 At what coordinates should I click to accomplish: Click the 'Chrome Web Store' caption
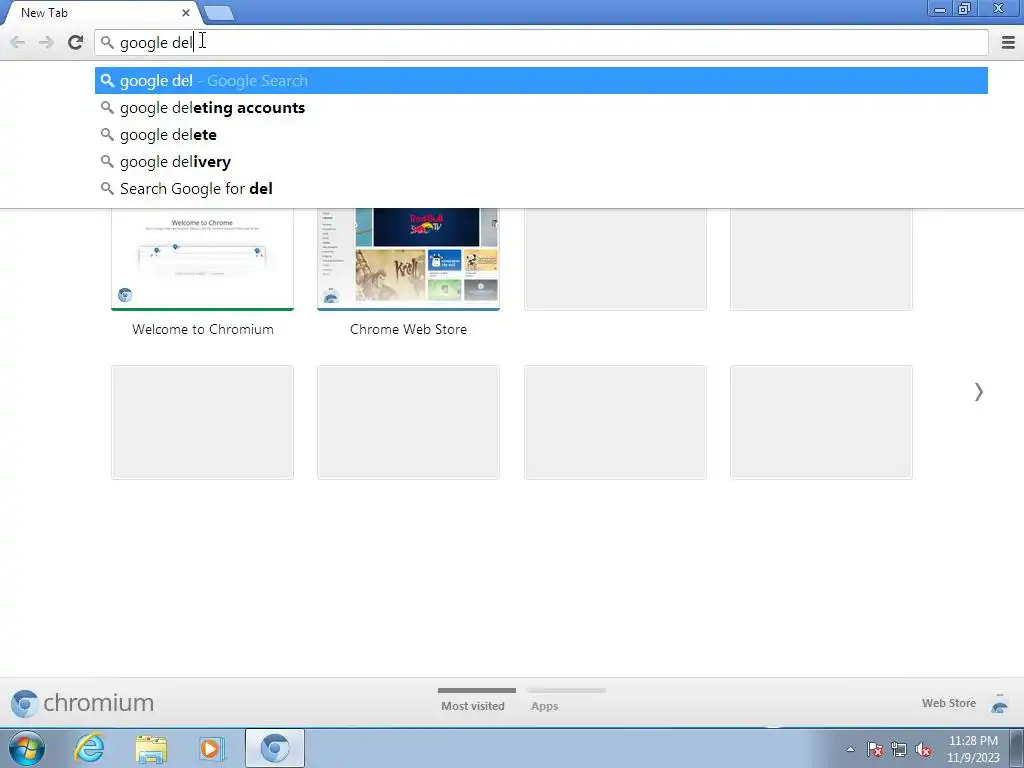408,329
